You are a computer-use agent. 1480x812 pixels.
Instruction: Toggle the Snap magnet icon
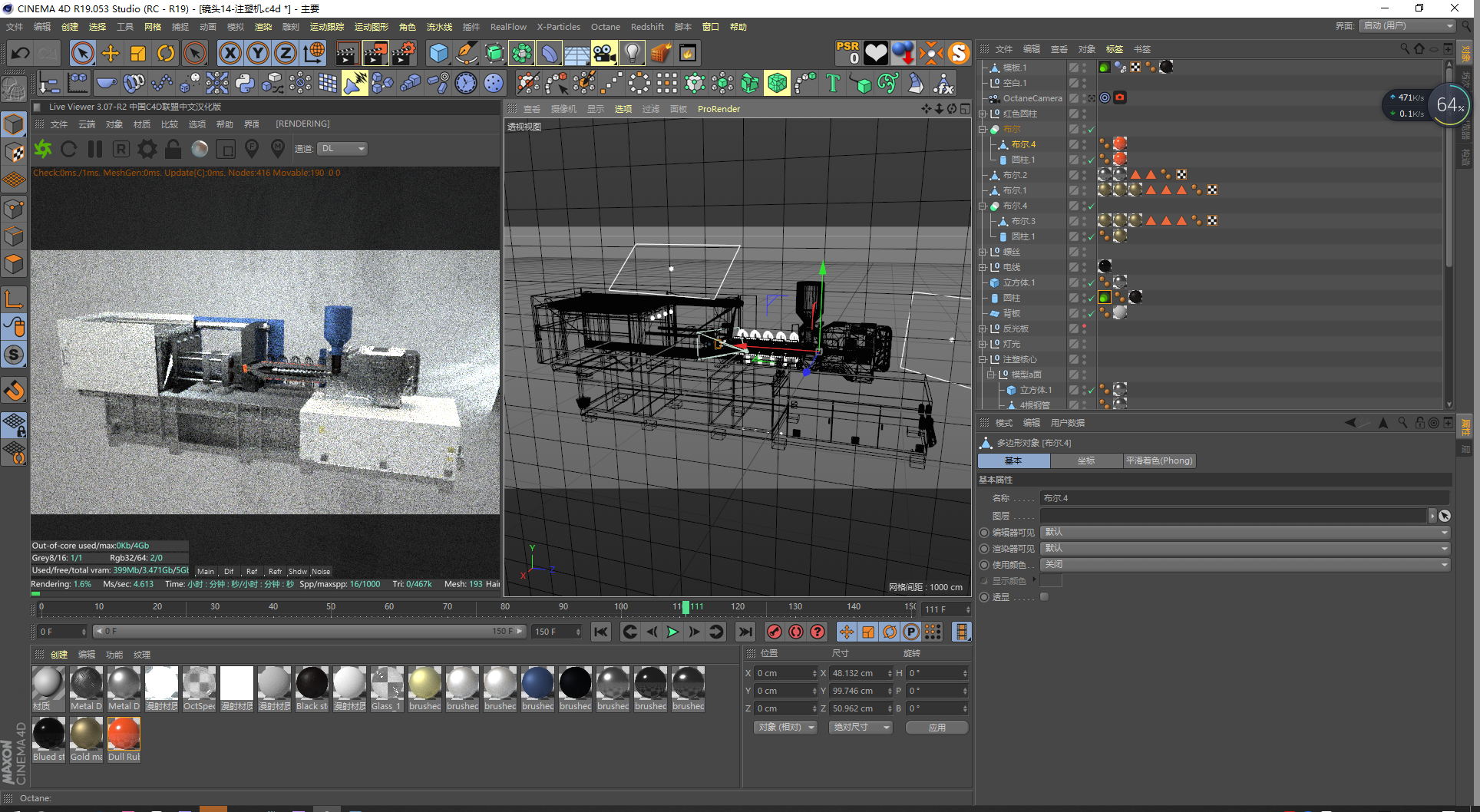pyautogui.click(x=15, y=391)
